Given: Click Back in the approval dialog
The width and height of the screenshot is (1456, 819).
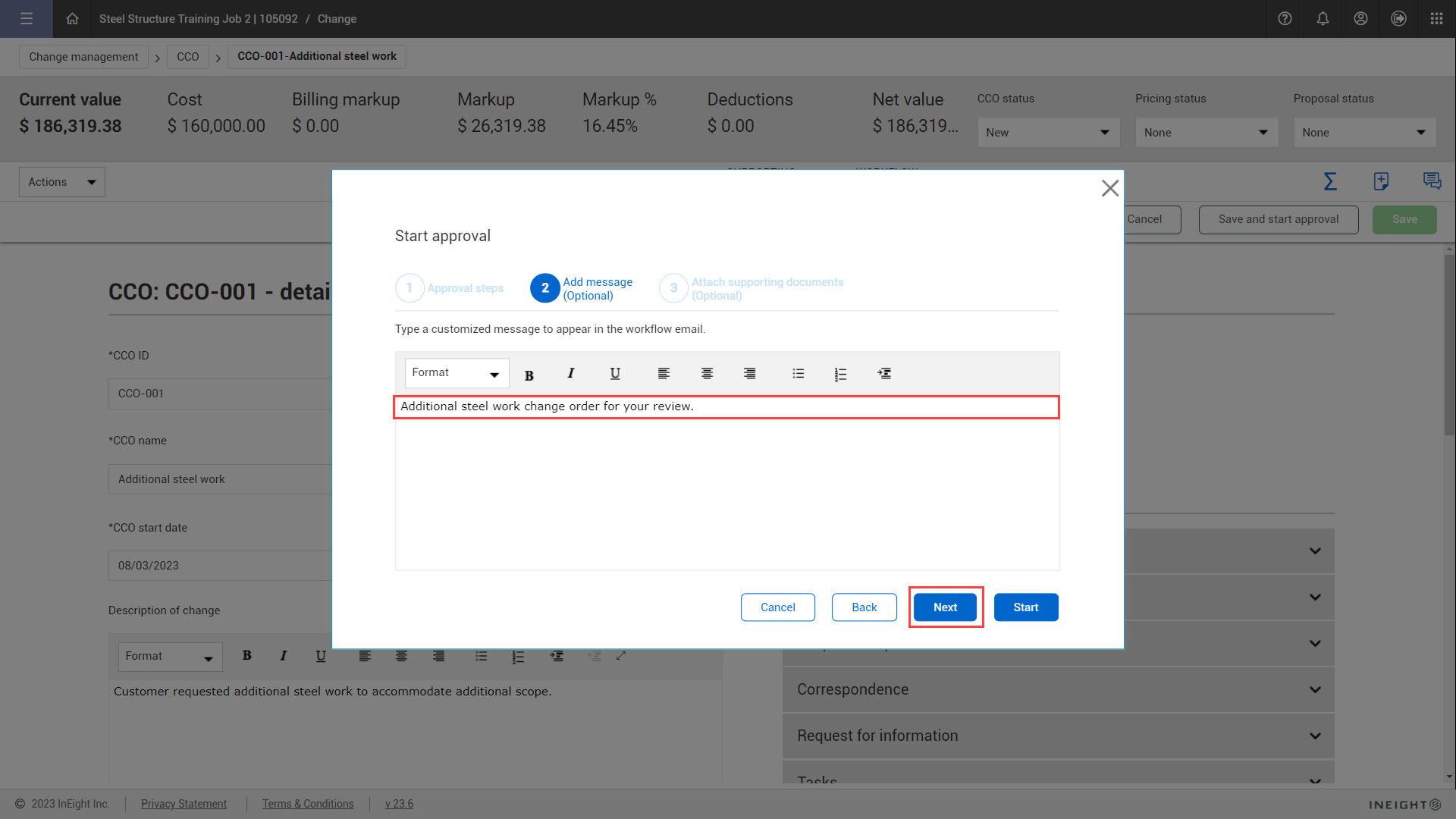Looking at the screenshot, I should coord(864,607).
